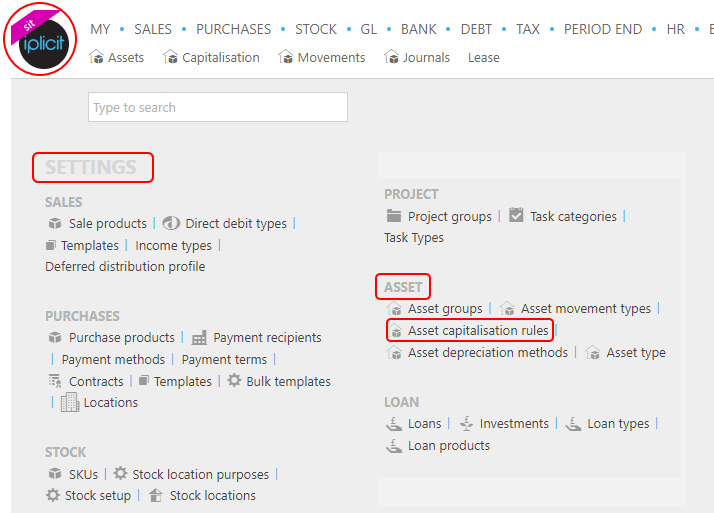Go to Deferred distribution profile
714x513 pixels.
point(125,267)
